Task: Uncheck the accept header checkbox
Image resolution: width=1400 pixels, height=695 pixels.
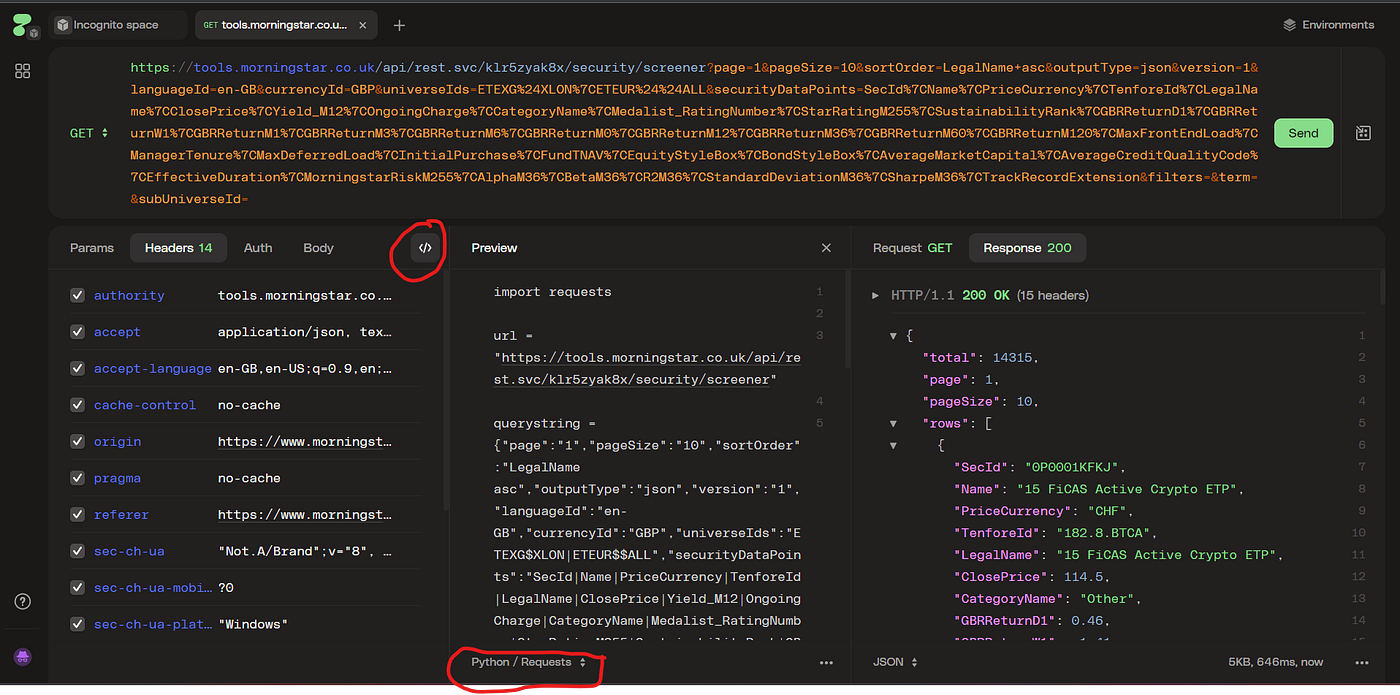Action: click(x=77, y=332)
